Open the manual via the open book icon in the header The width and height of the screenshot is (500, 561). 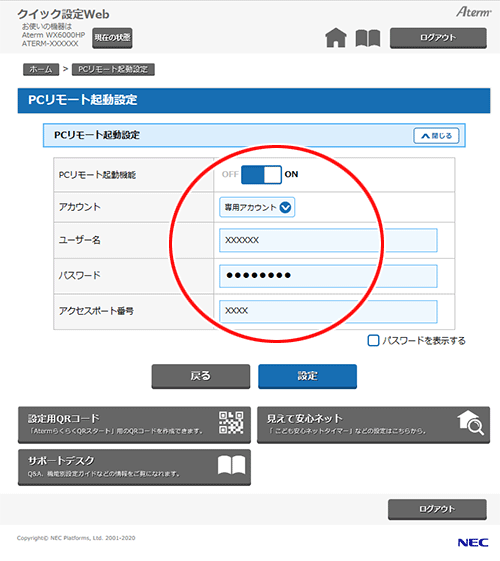[x=368, y=38]
